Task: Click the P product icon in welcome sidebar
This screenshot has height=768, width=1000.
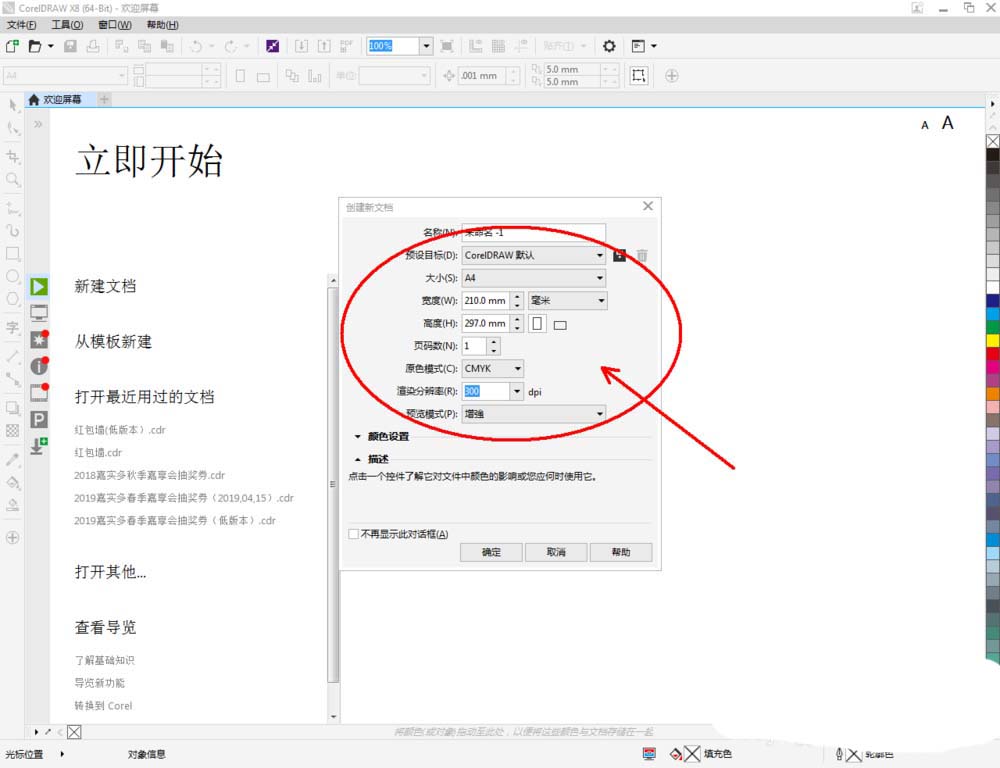Action: click(39, 419)
